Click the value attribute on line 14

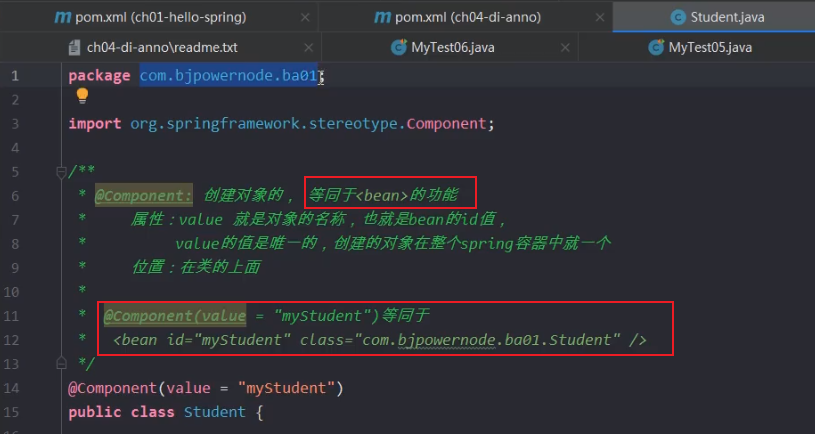pos(189,388)
